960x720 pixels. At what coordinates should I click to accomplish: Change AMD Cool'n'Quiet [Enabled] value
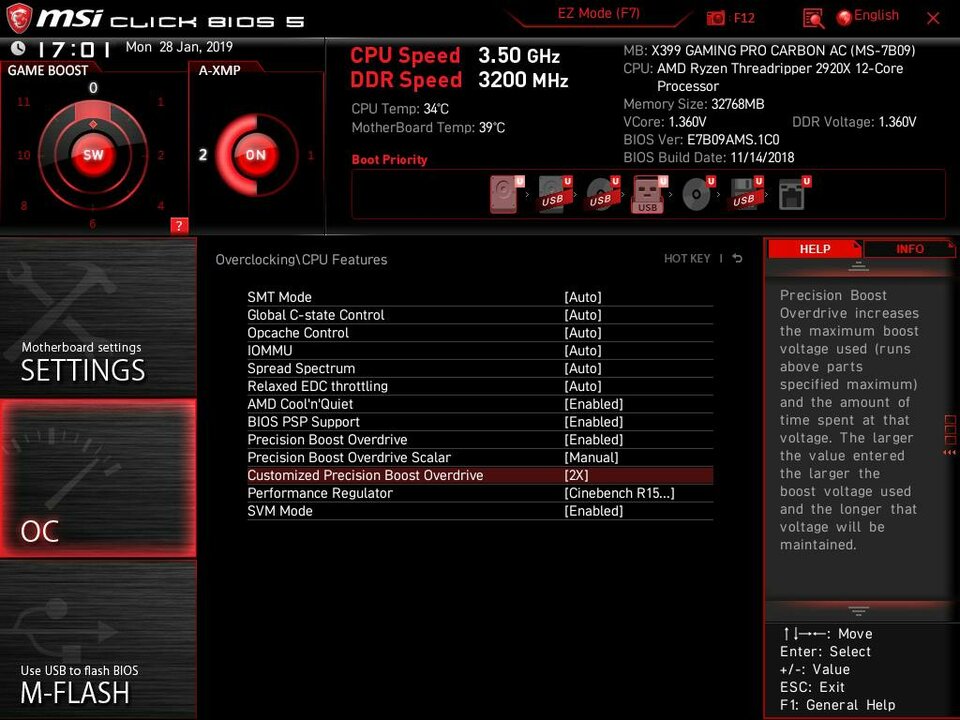click(593, 403)
